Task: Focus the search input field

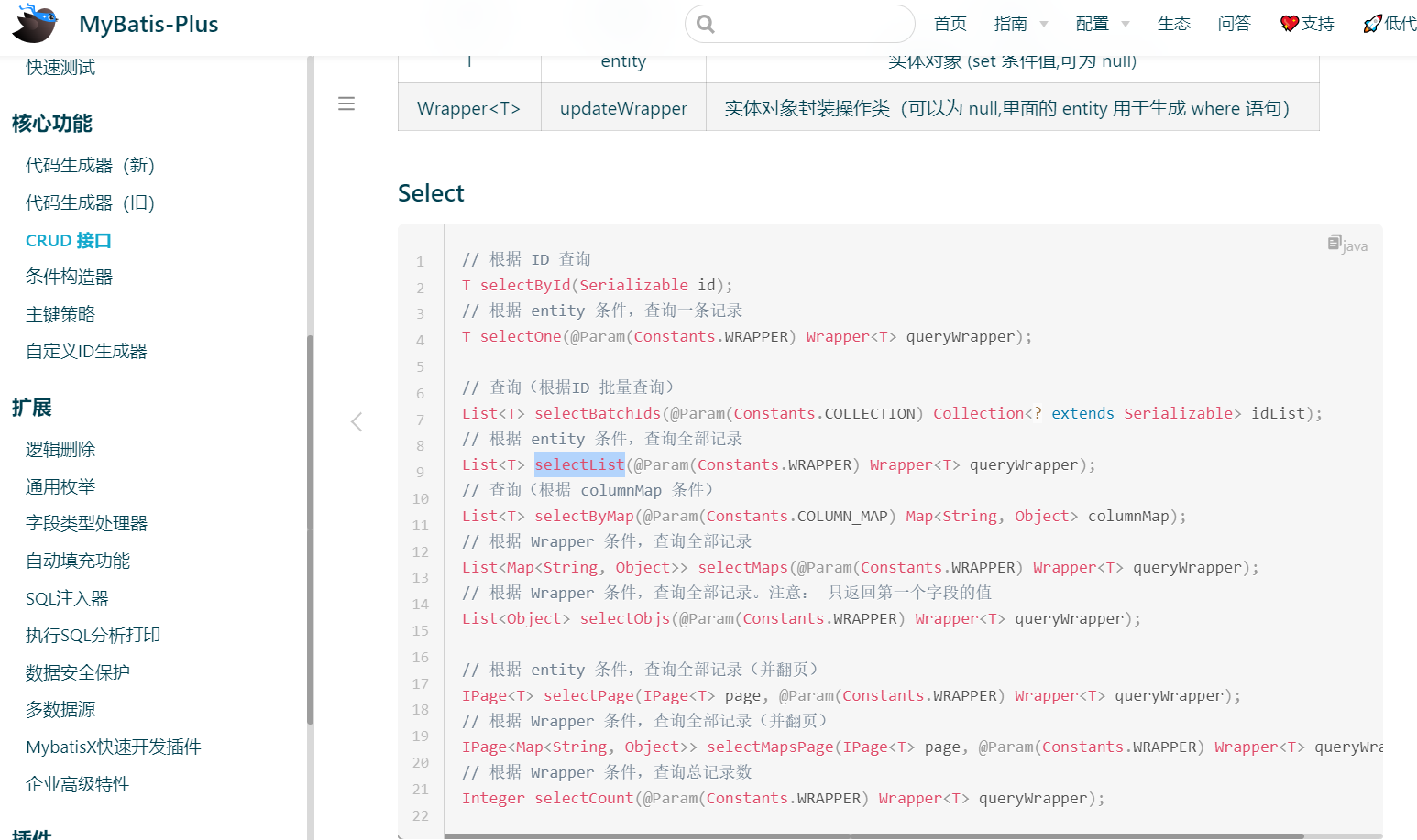Action: tap(800, 24)
